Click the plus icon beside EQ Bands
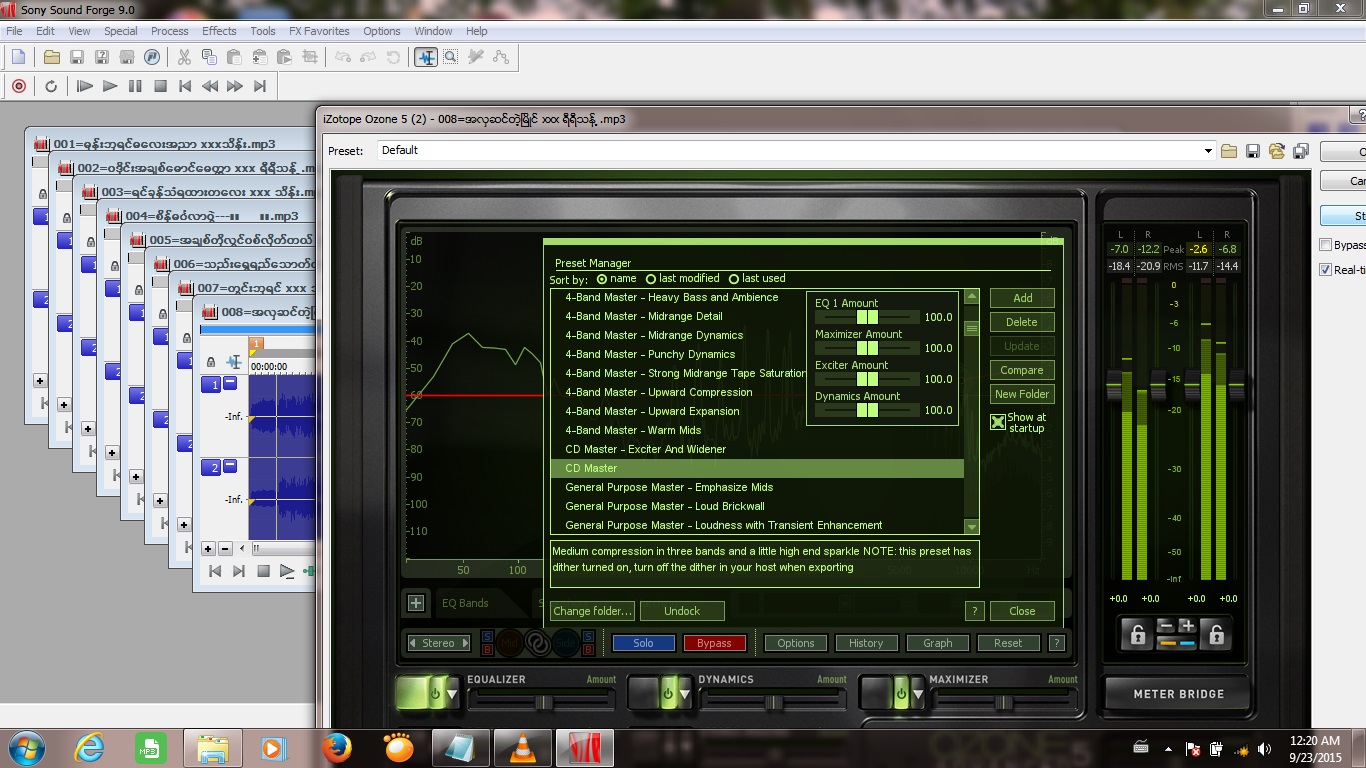 coord(416,603)
